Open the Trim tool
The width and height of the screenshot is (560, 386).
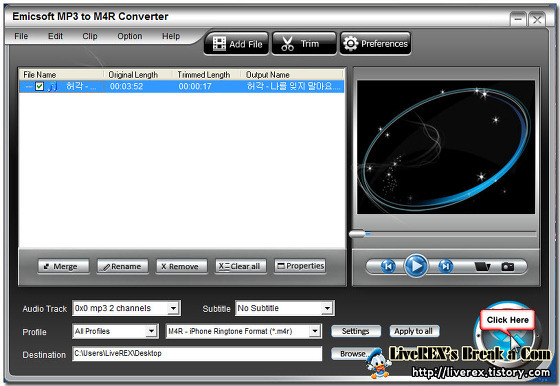(304, 44)
